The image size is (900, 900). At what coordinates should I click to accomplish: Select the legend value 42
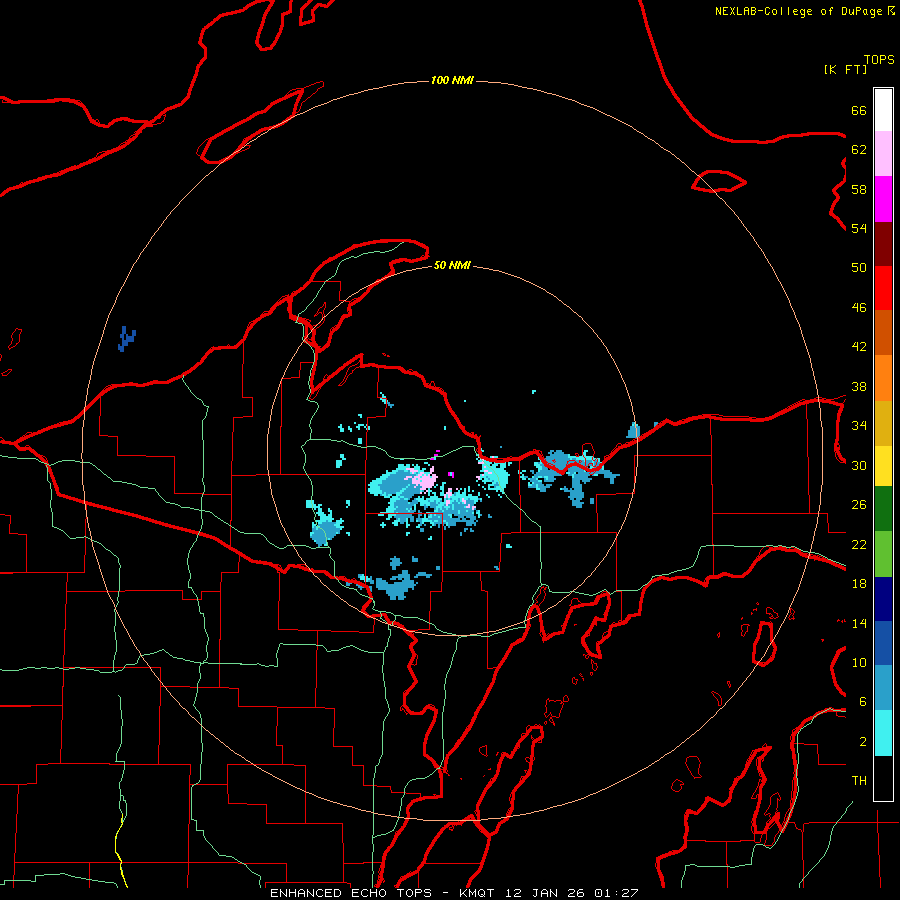click(859, 347)
